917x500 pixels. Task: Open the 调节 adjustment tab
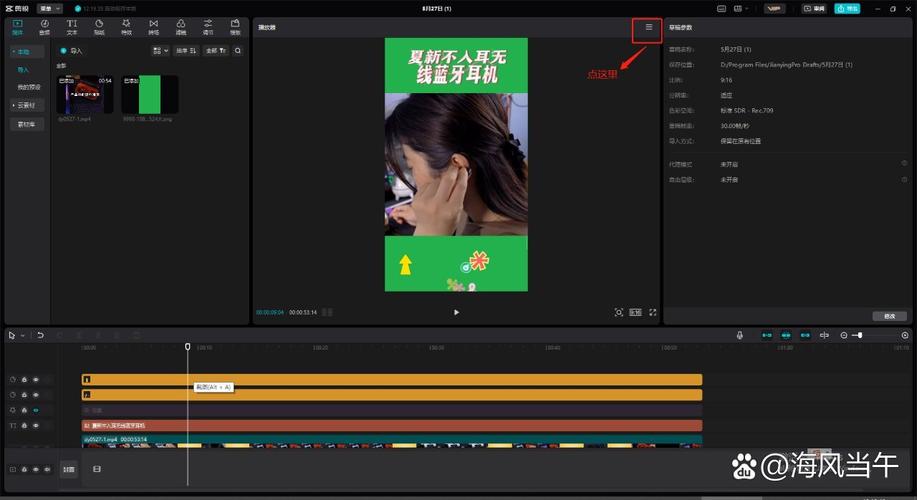[208, 27]
